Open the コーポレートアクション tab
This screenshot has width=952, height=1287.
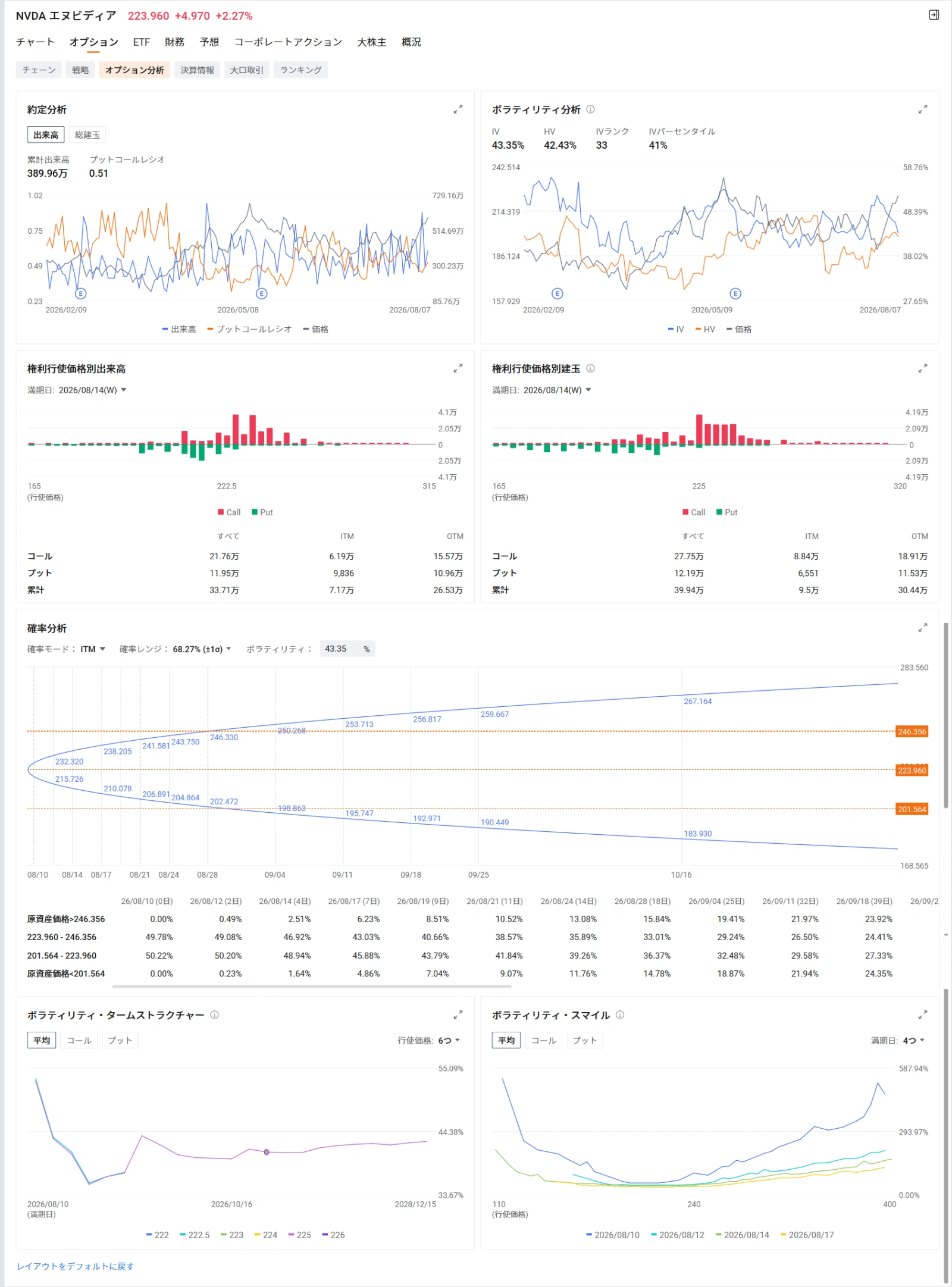coord(288,42)
